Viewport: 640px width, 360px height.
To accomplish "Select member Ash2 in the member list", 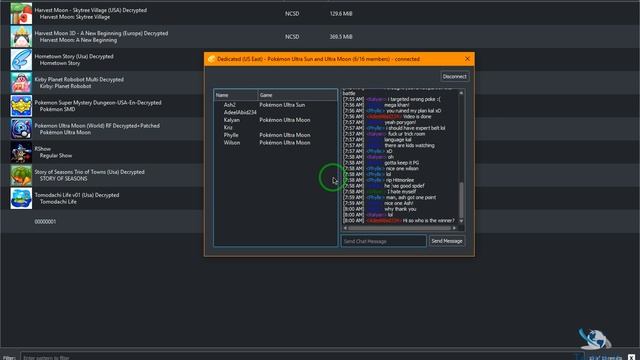I will 229,105.
